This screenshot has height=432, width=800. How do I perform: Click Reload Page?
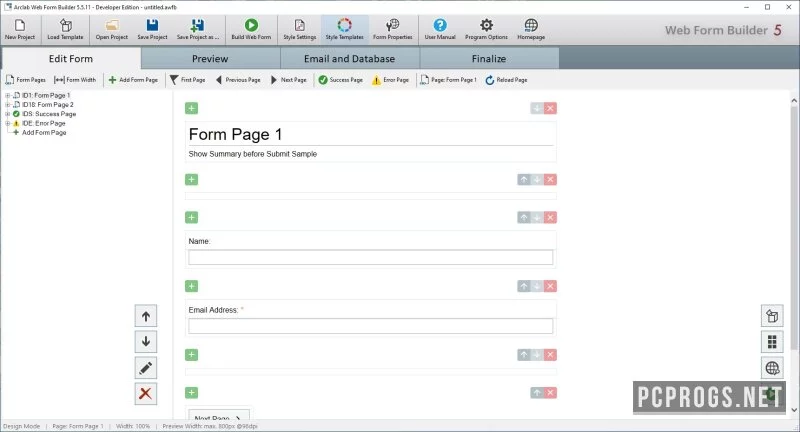point(506,80)
